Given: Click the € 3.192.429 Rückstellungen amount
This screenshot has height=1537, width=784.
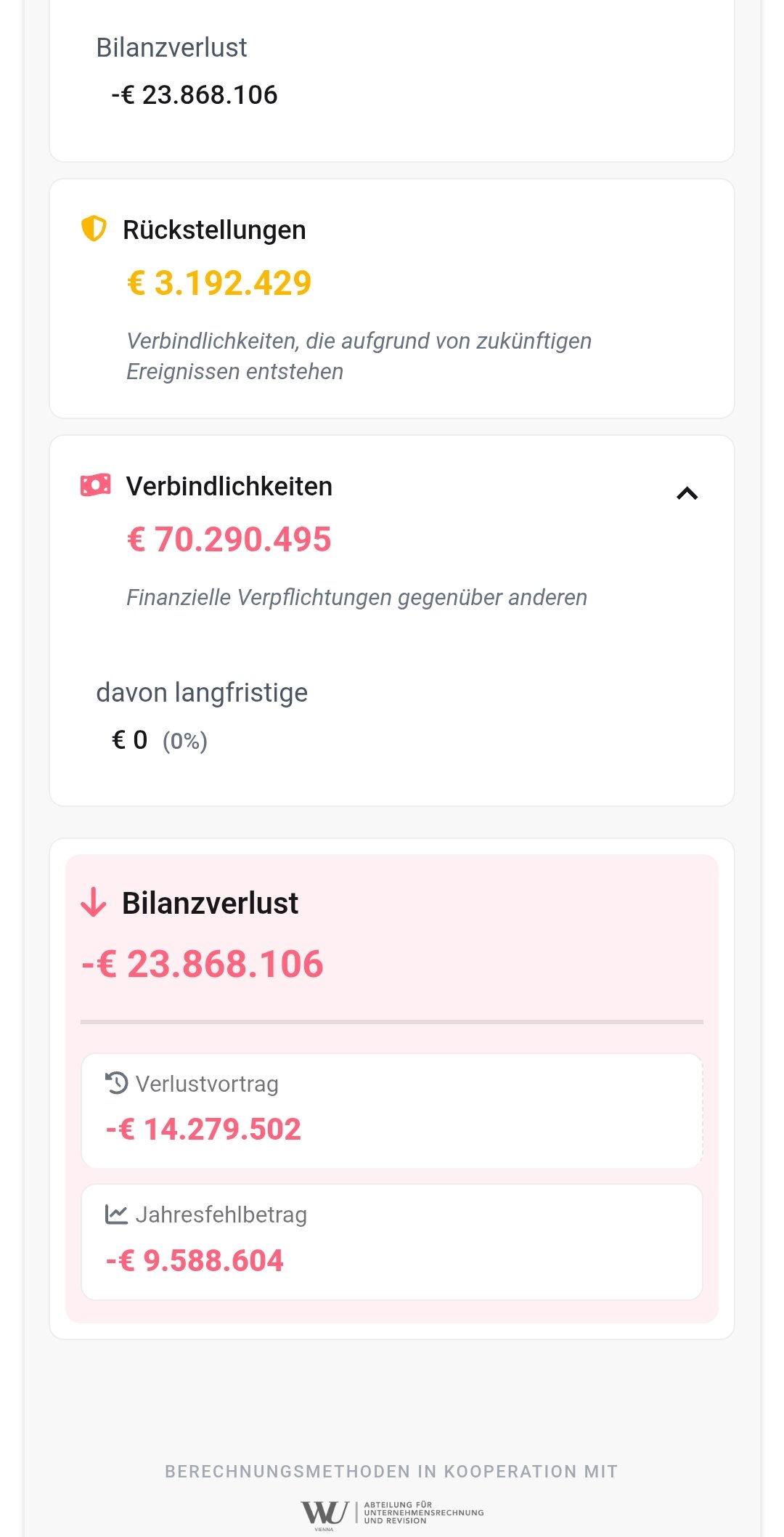Looking at the screenshot, I should (219, 283).
